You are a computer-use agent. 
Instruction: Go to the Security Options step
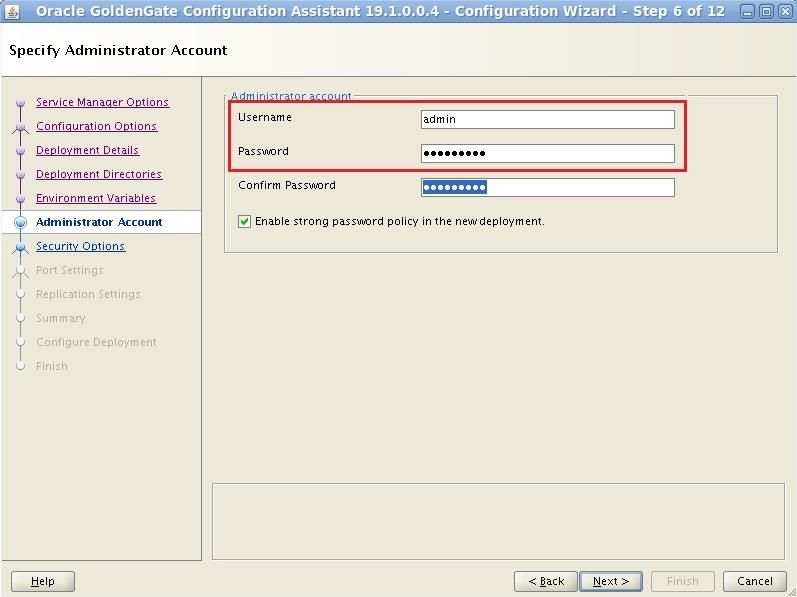point(80,246)
